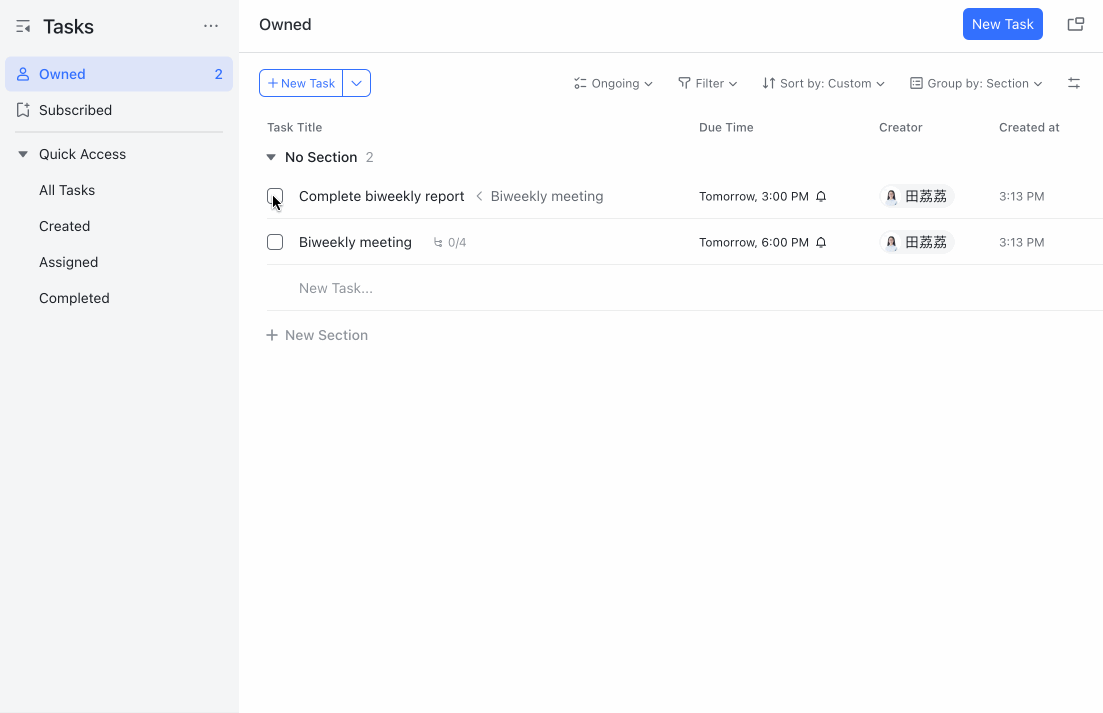This screenshot has height=713, width=1103.
Task: Open the more options menu beside Tasks
Action: [210, 26]
